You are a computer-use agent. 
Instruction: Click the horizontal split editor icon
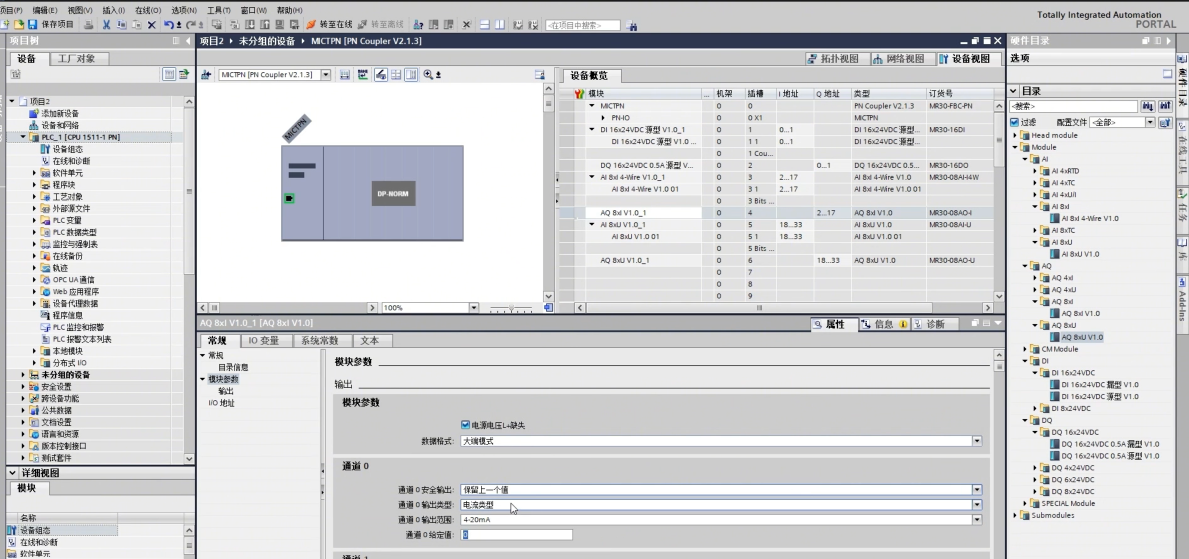pos(485,25)
